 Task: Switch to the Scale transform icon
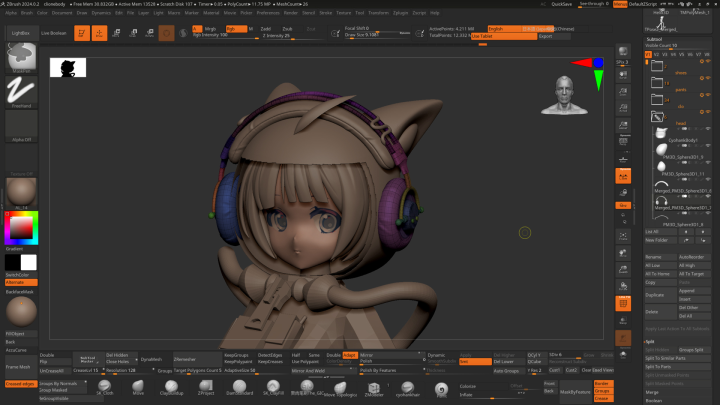click(134, 33)
